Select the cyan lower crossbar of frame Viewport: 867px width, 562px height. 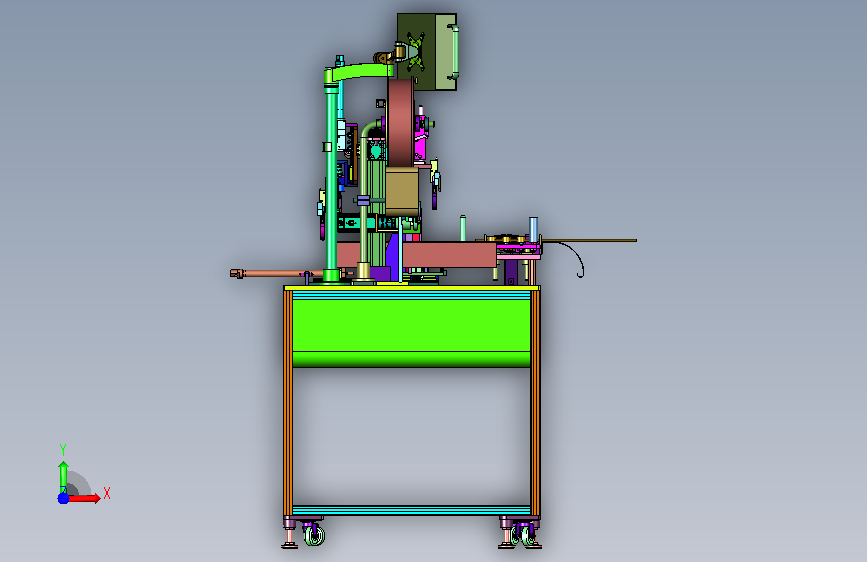(x=411, y=511)
